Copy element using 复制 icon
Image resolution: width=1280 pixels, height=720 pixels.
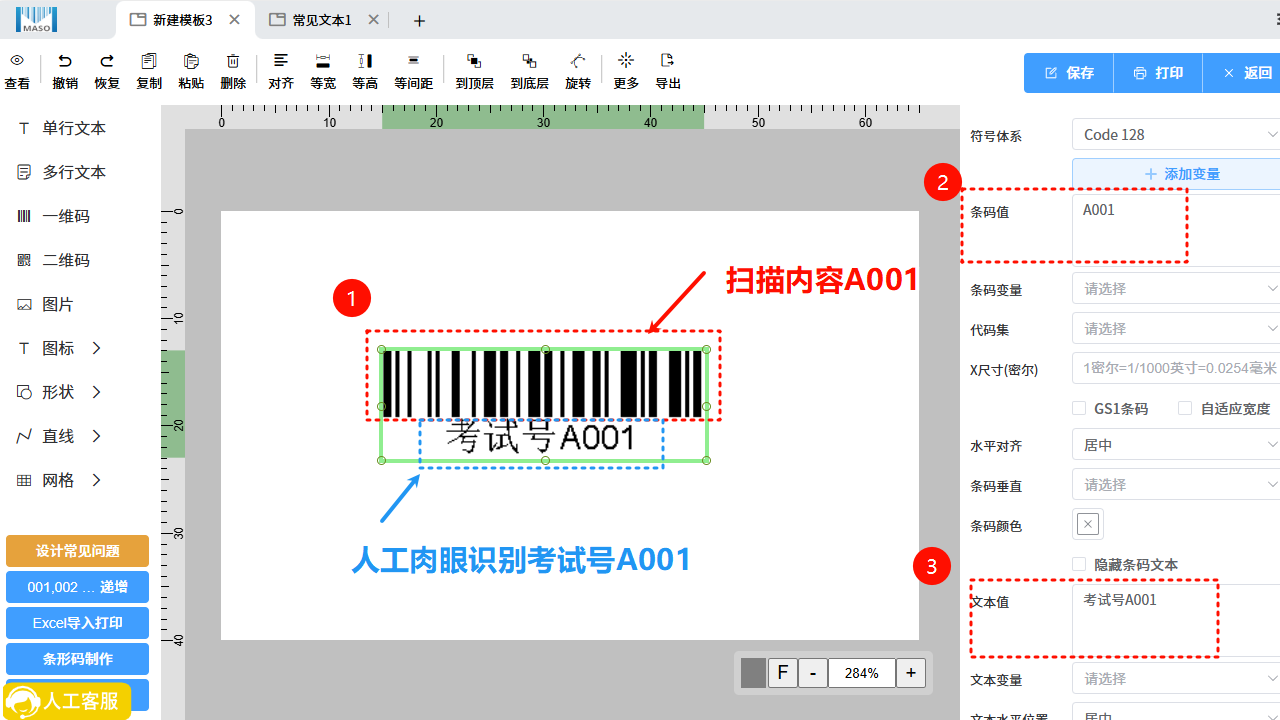tap(149, 61)
